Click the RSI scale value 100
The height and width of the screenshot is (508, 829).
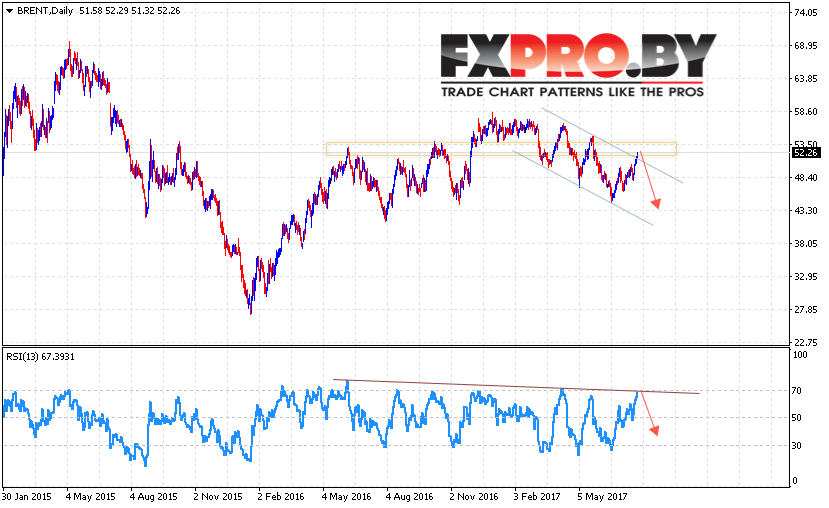tap(800, 355)
